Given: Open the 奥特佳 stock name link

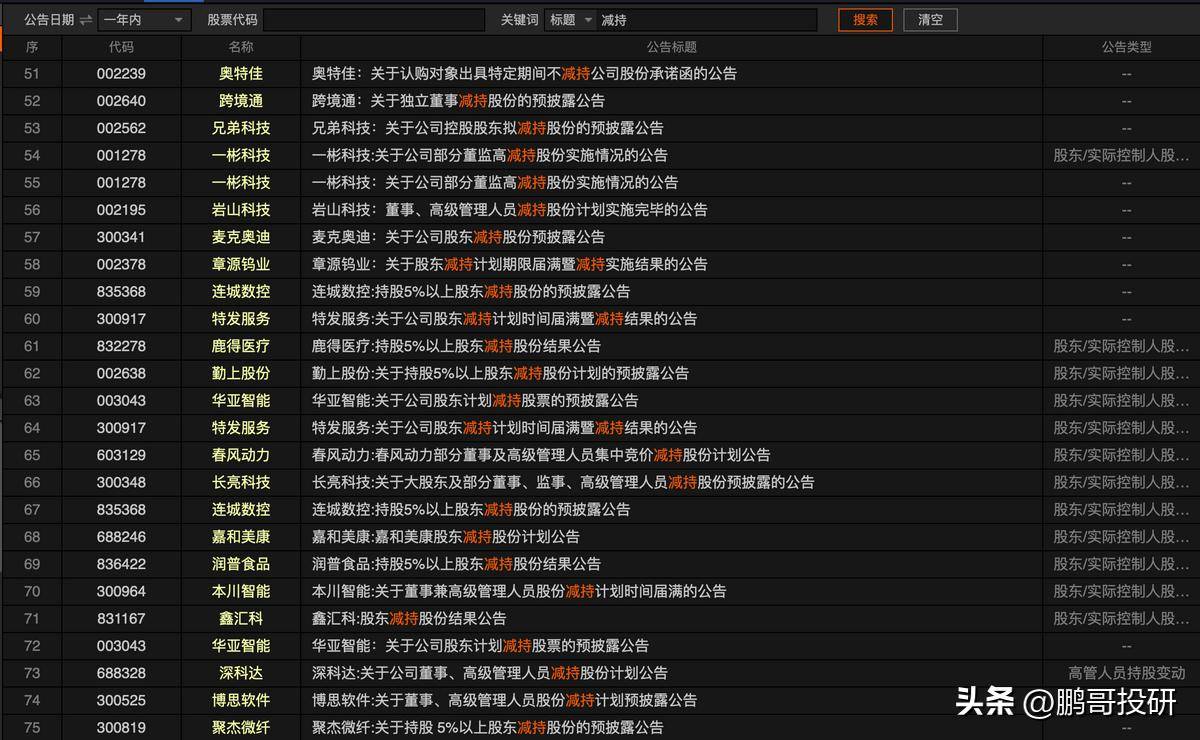Looking at the screenshot, I should [x=239, y=73].
